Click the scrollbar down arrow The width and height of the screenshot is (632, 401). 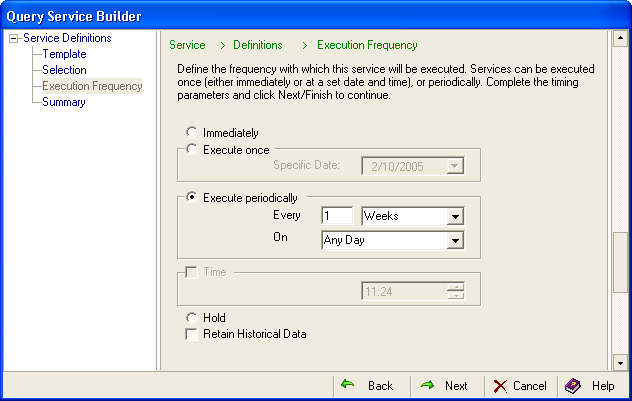(620, 363)
